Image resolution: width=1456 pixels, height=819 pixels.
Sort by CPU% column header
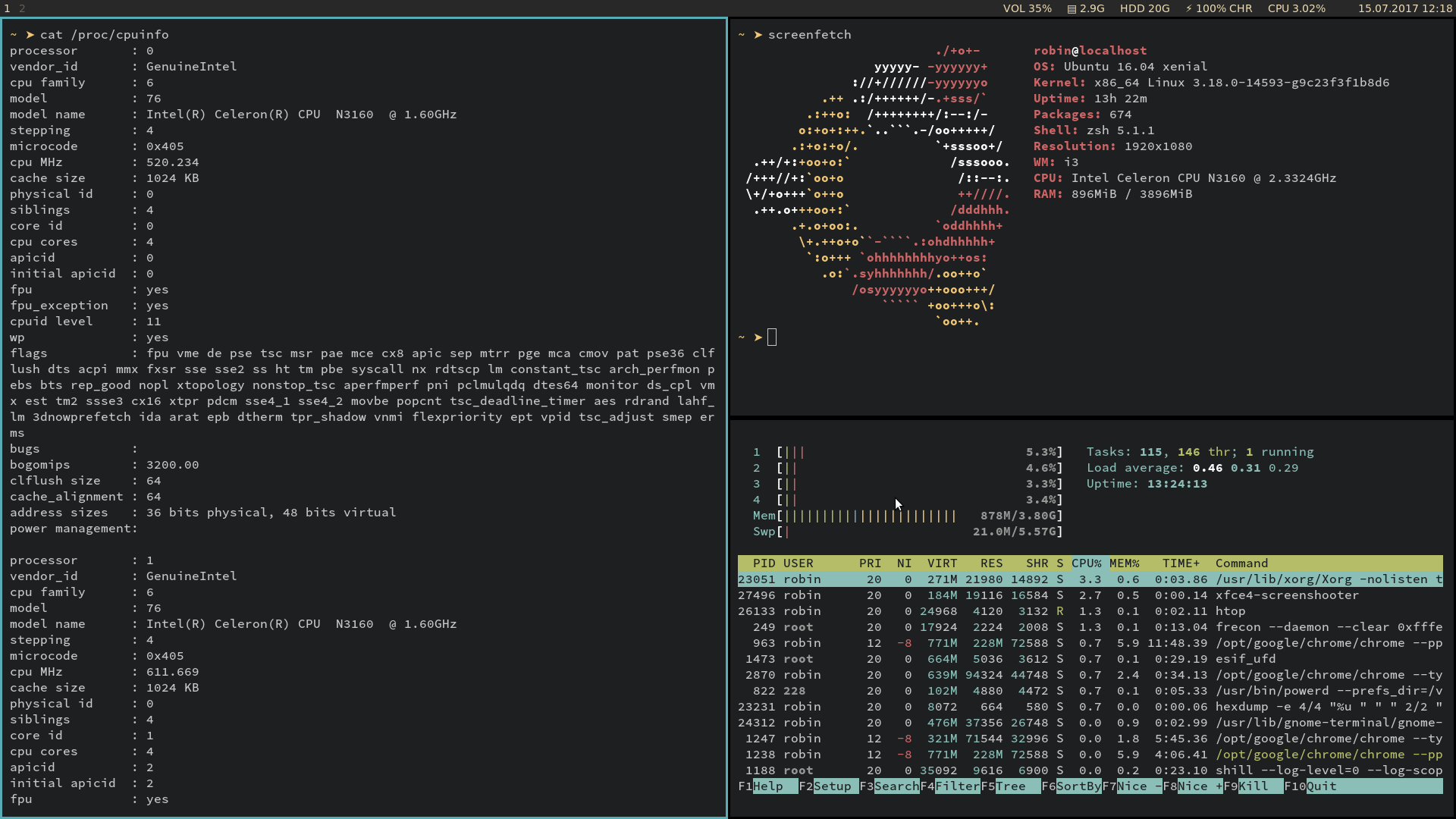[x=1086, y=563]
